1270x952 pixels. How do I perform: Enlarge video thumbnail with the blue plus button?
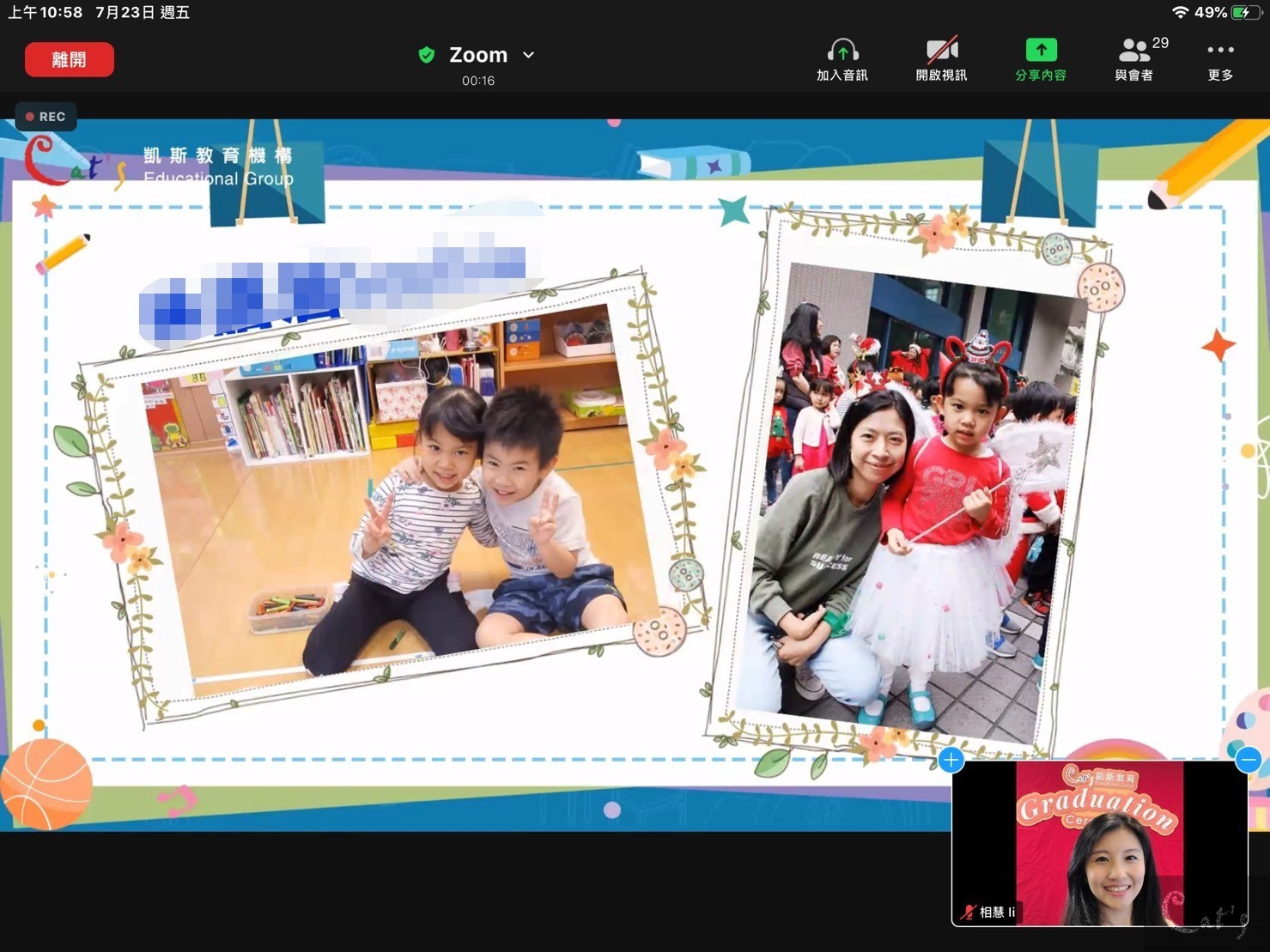coord(951,760)
